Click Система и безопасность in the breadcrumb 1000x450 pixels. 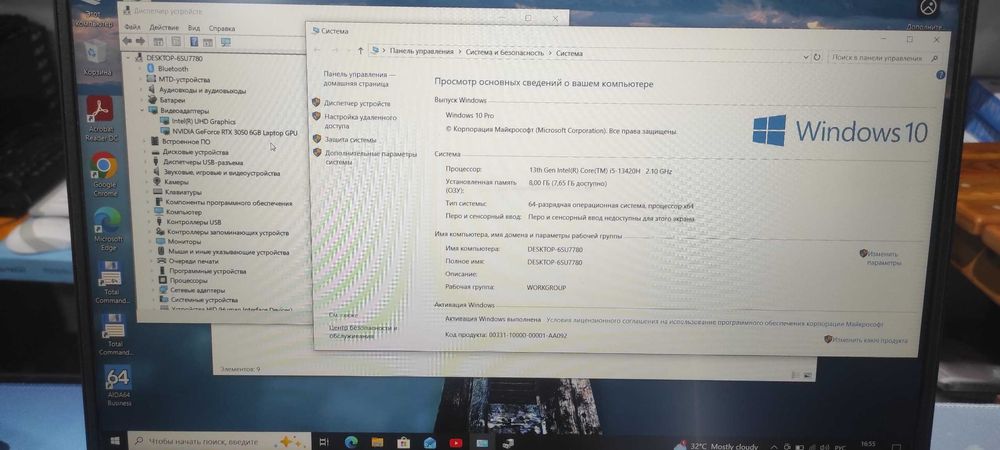pos(504,53)
